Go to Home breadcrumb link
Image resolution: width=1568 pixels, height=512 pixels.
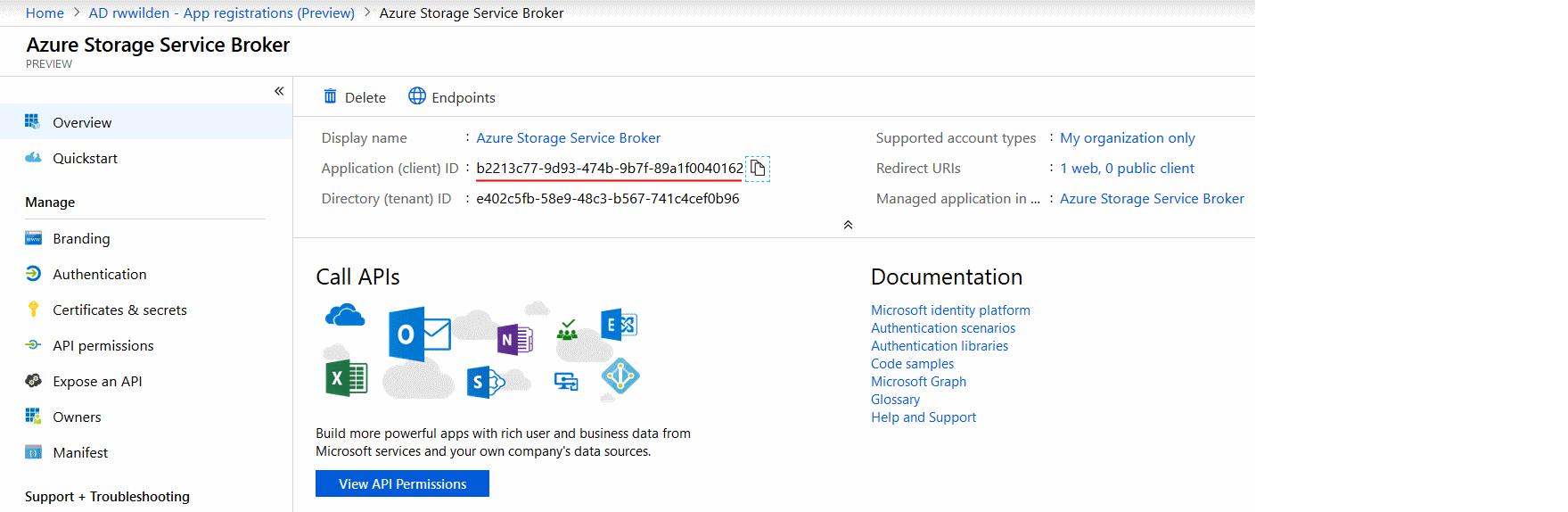point(45,12)
